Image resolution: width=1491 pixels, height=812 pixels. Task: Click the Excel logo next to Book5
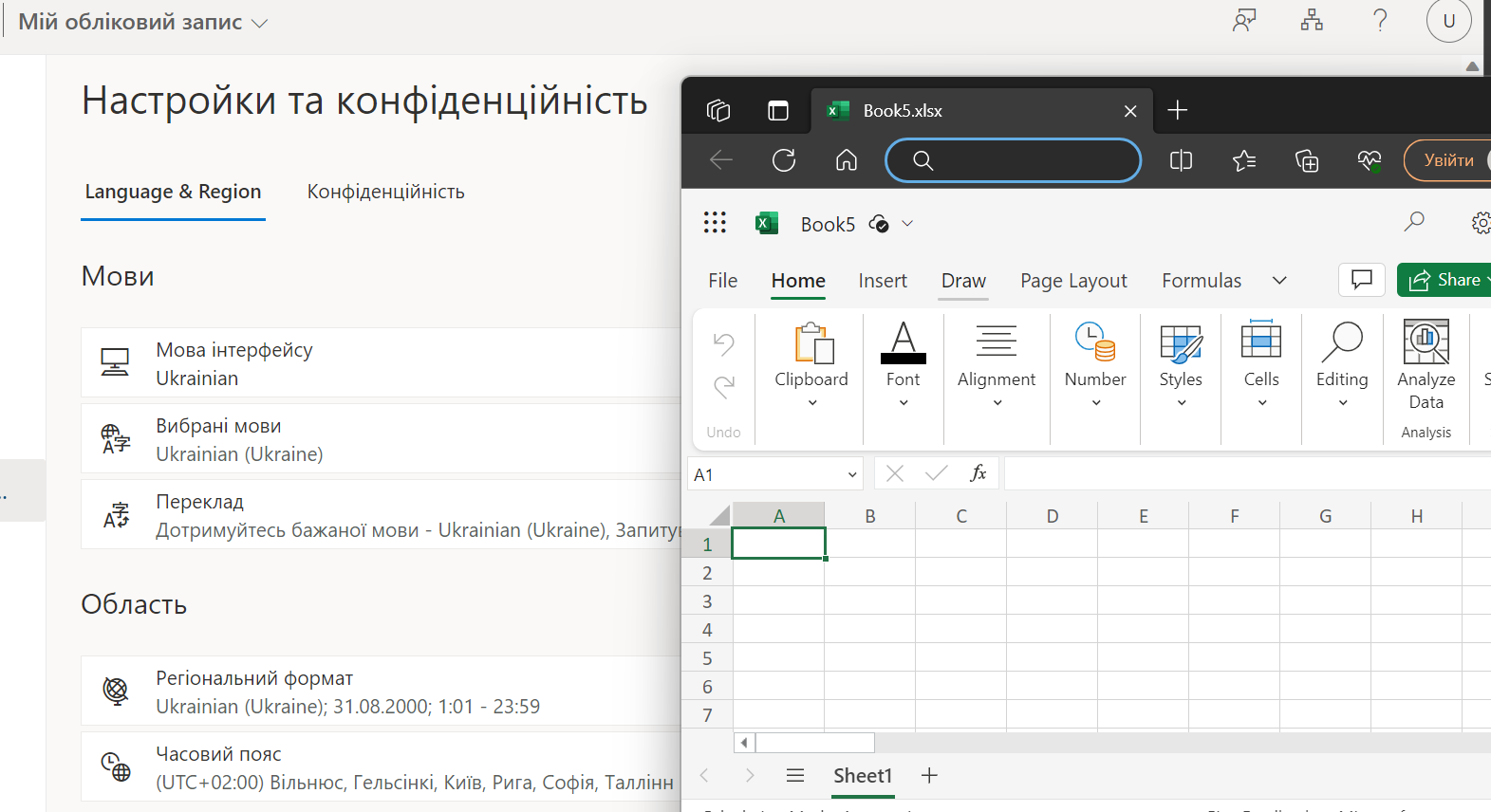(x=767, y=223)
